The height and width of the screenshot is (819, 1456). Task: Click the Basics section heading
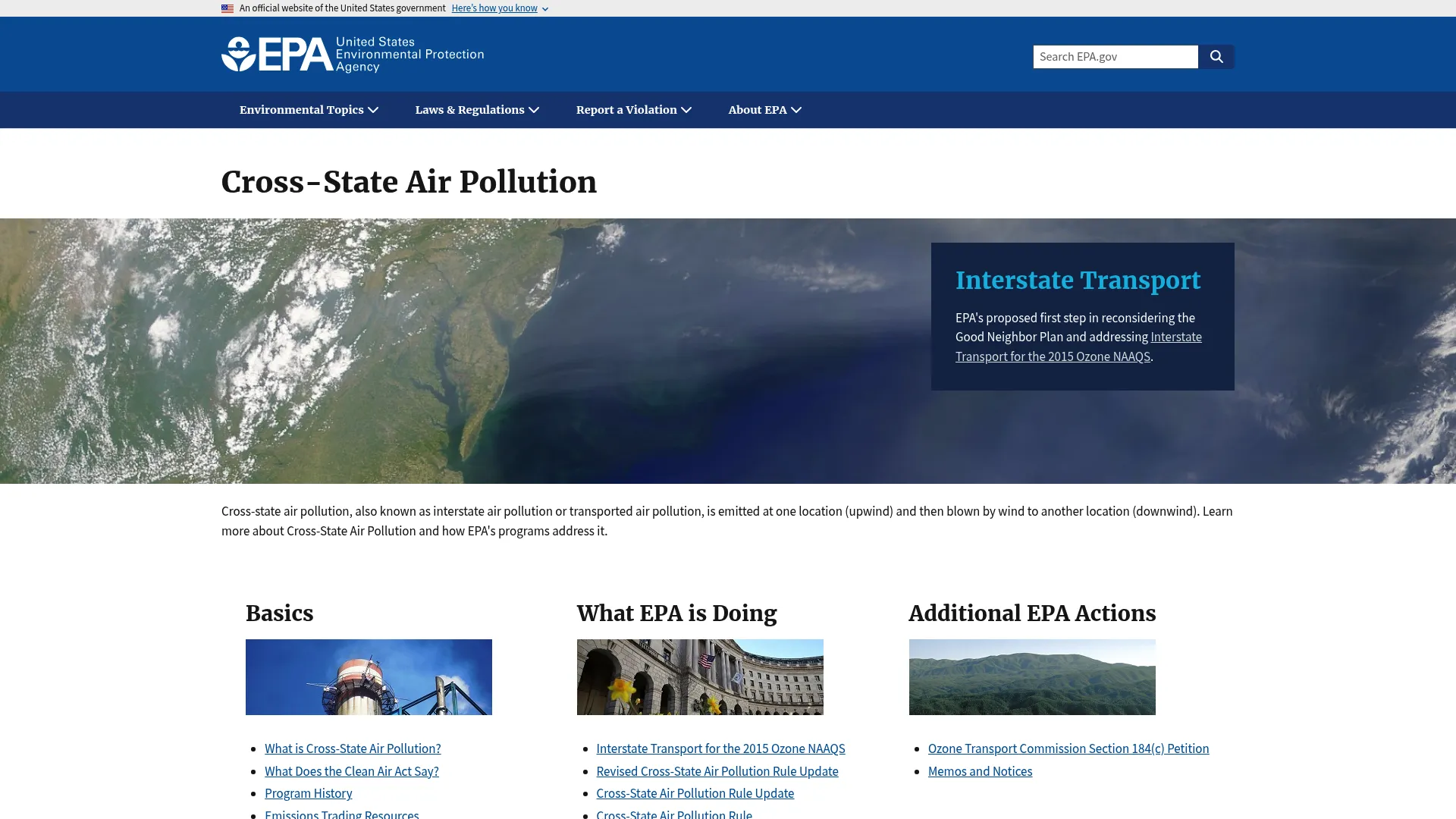click(280, 613)
